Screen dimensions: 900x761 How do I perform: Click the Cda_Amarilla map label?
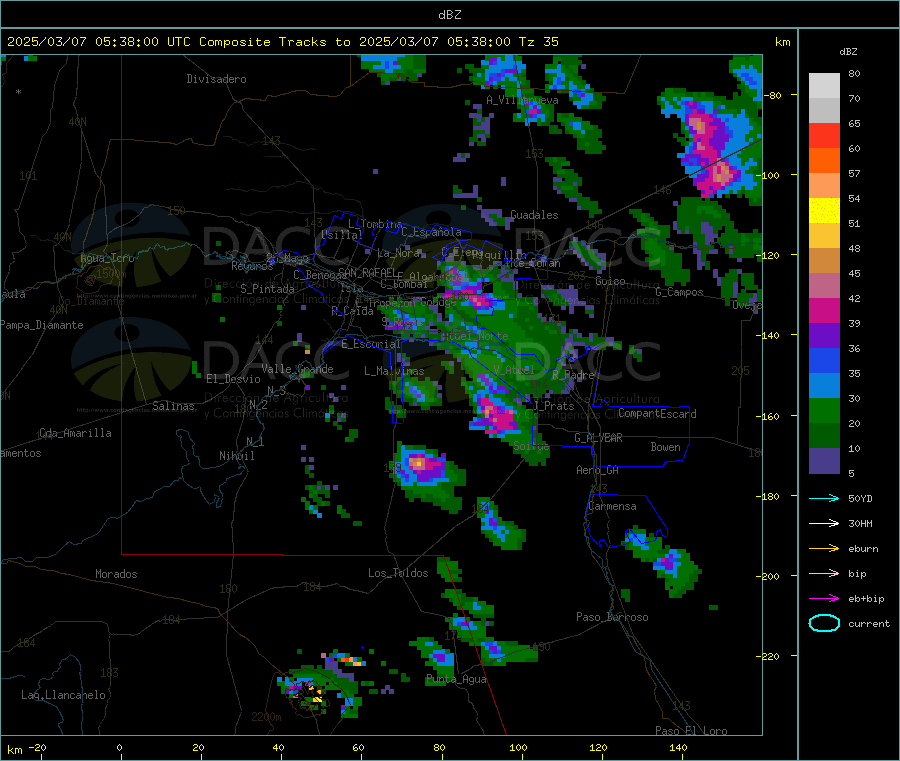(75, 433)
